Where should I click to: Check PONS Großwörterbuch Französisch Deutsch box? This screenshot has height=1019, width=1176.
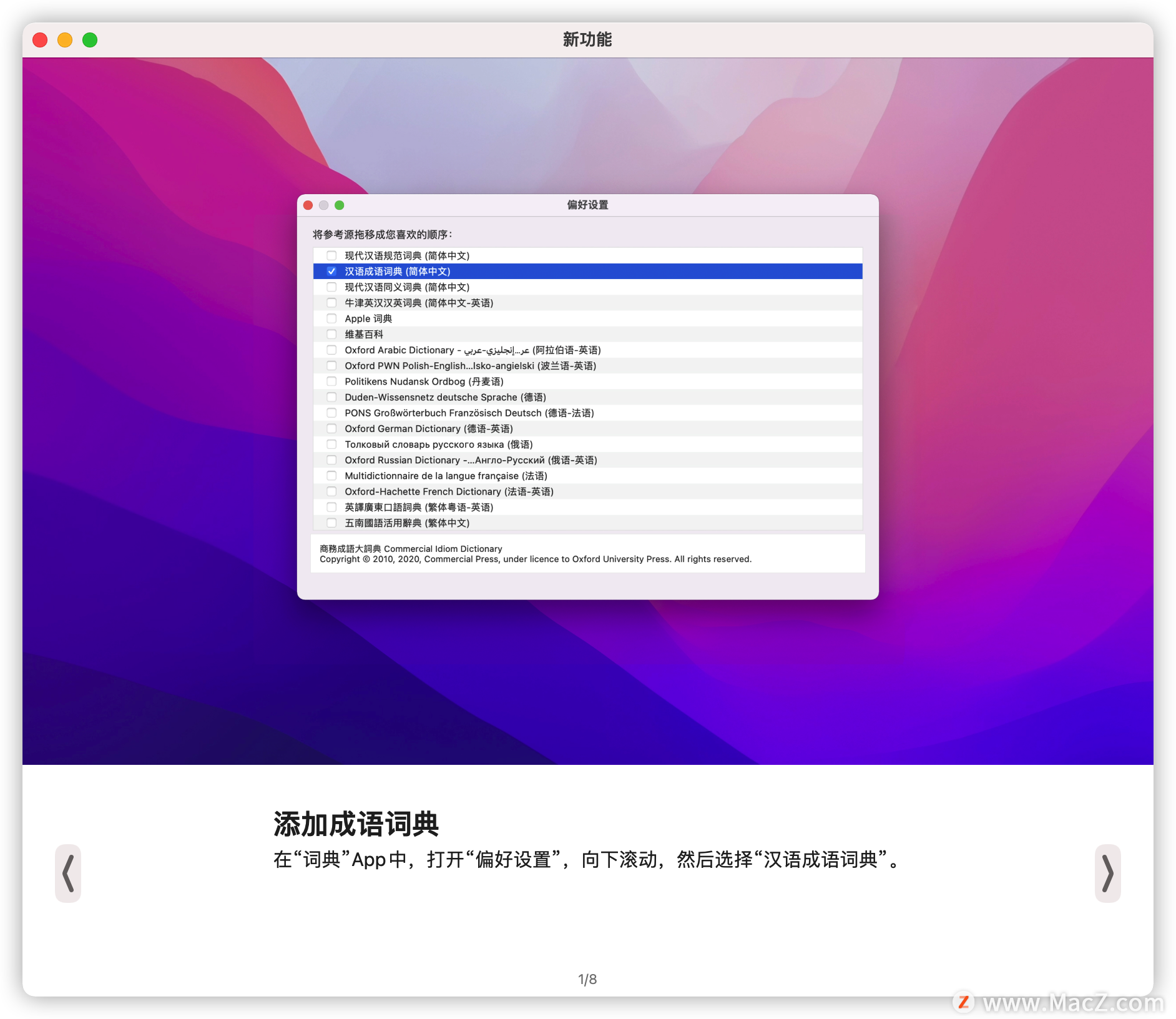[331, 413]
